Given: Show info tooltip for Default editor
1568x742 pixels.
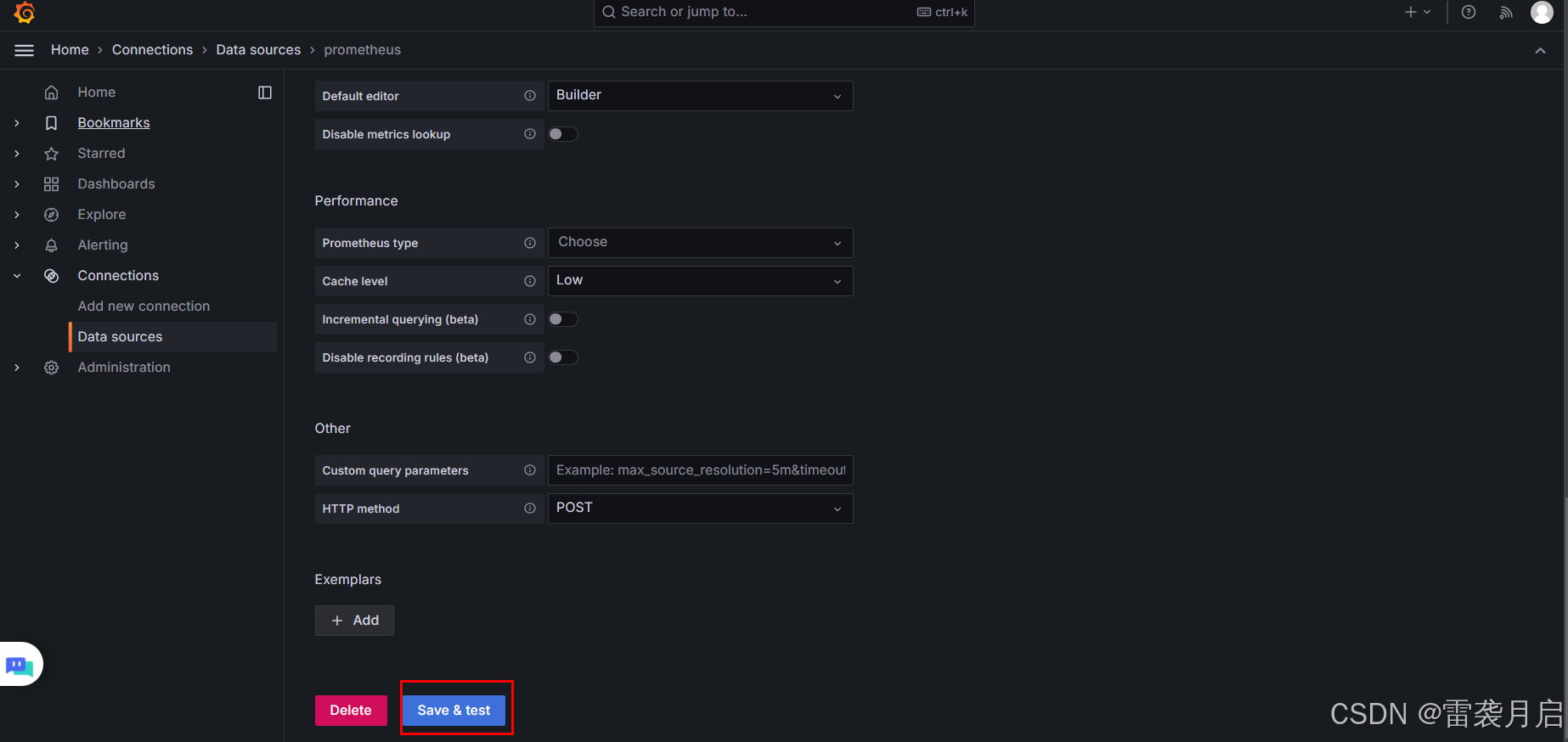Looking at the screenshot, I should [x=530, y=96].
